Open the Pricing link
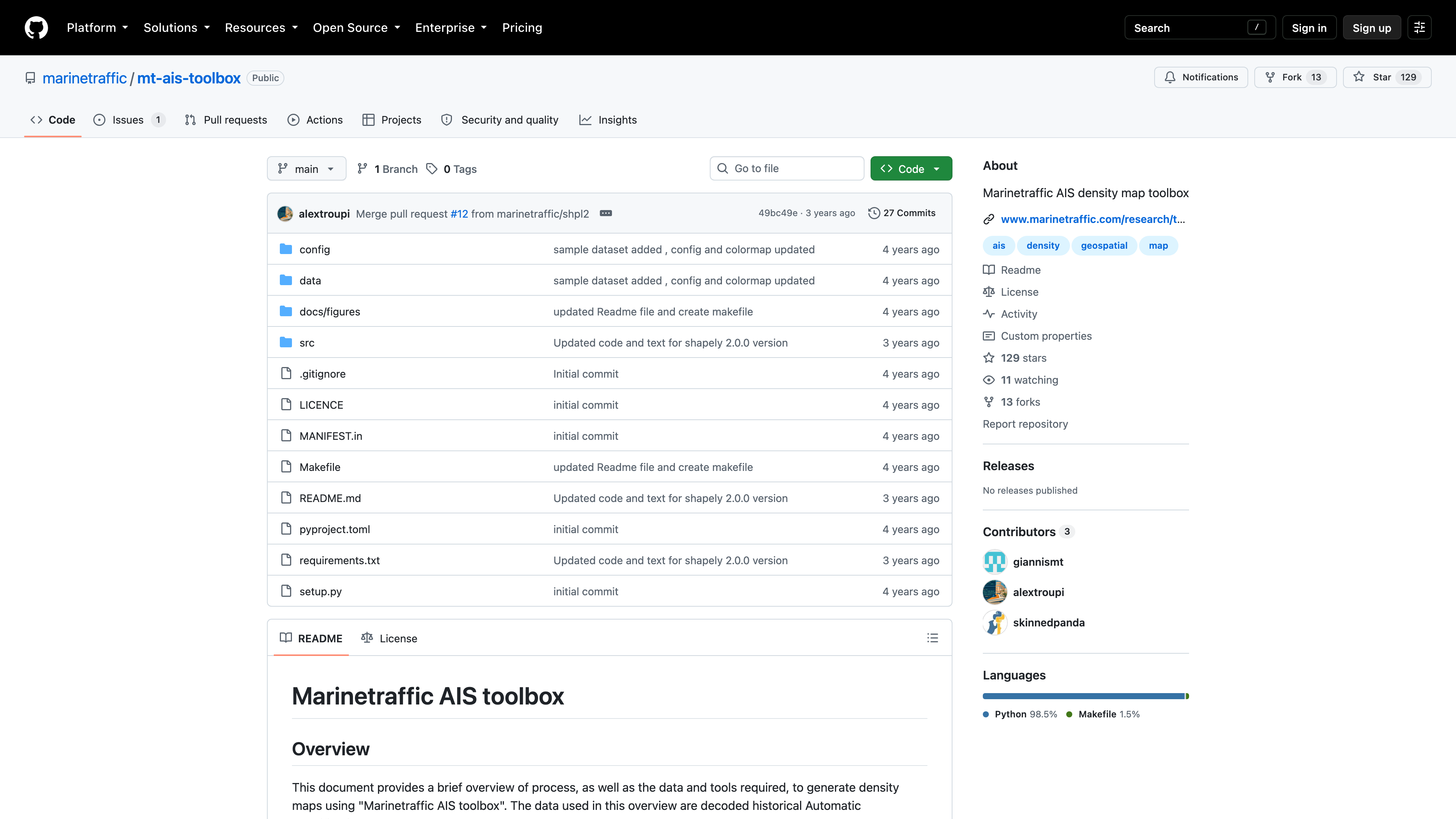The width and height of the screenshot is (1456, 819). click(x=522, y=28)
